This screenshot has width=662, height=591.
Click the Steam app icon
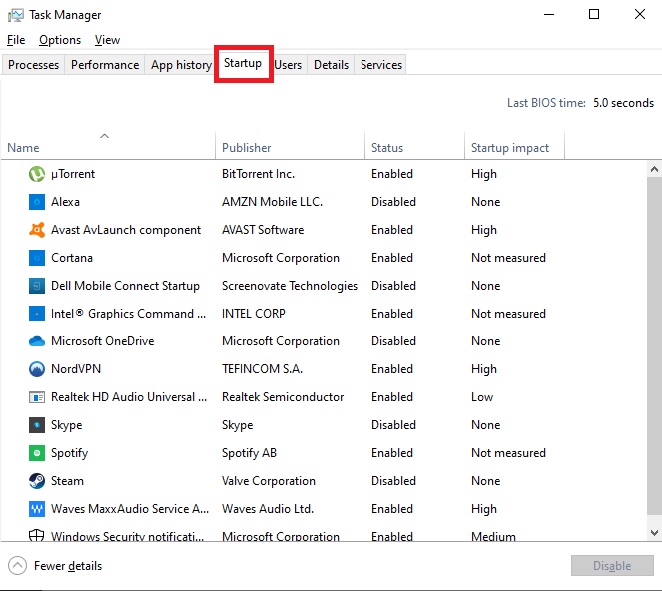point(37,481)
